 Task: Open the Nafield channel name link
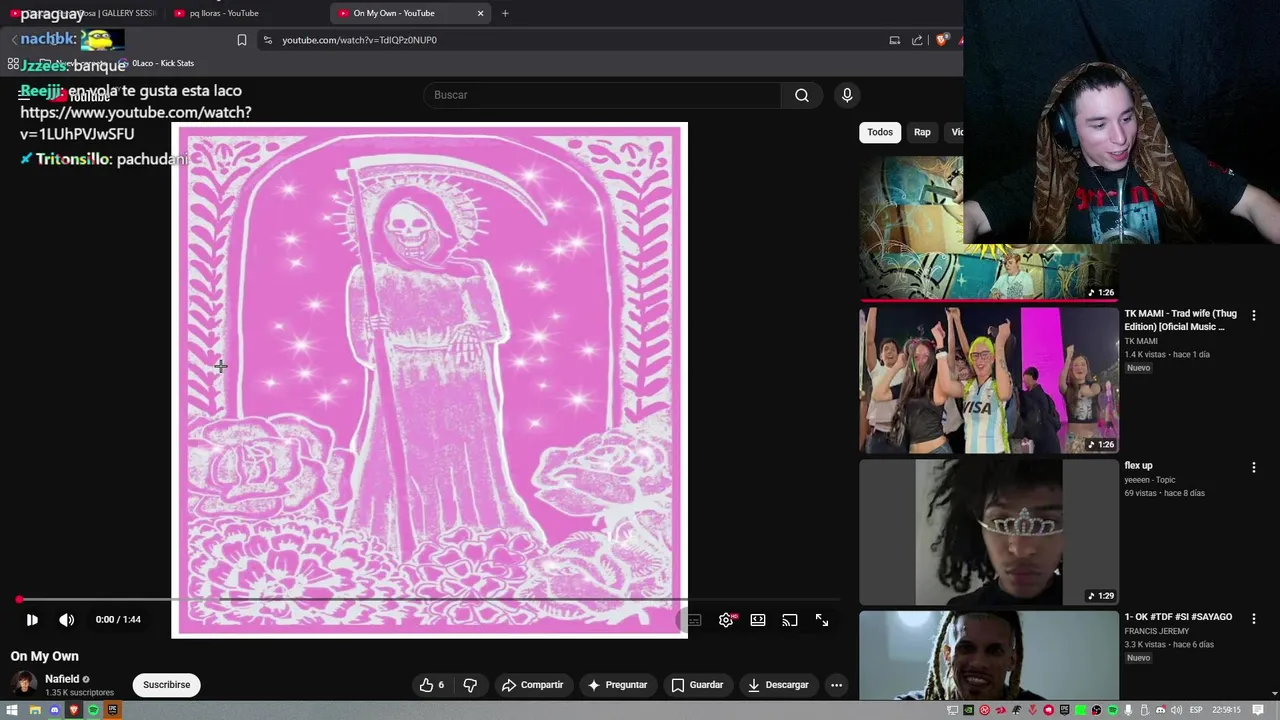62,679
